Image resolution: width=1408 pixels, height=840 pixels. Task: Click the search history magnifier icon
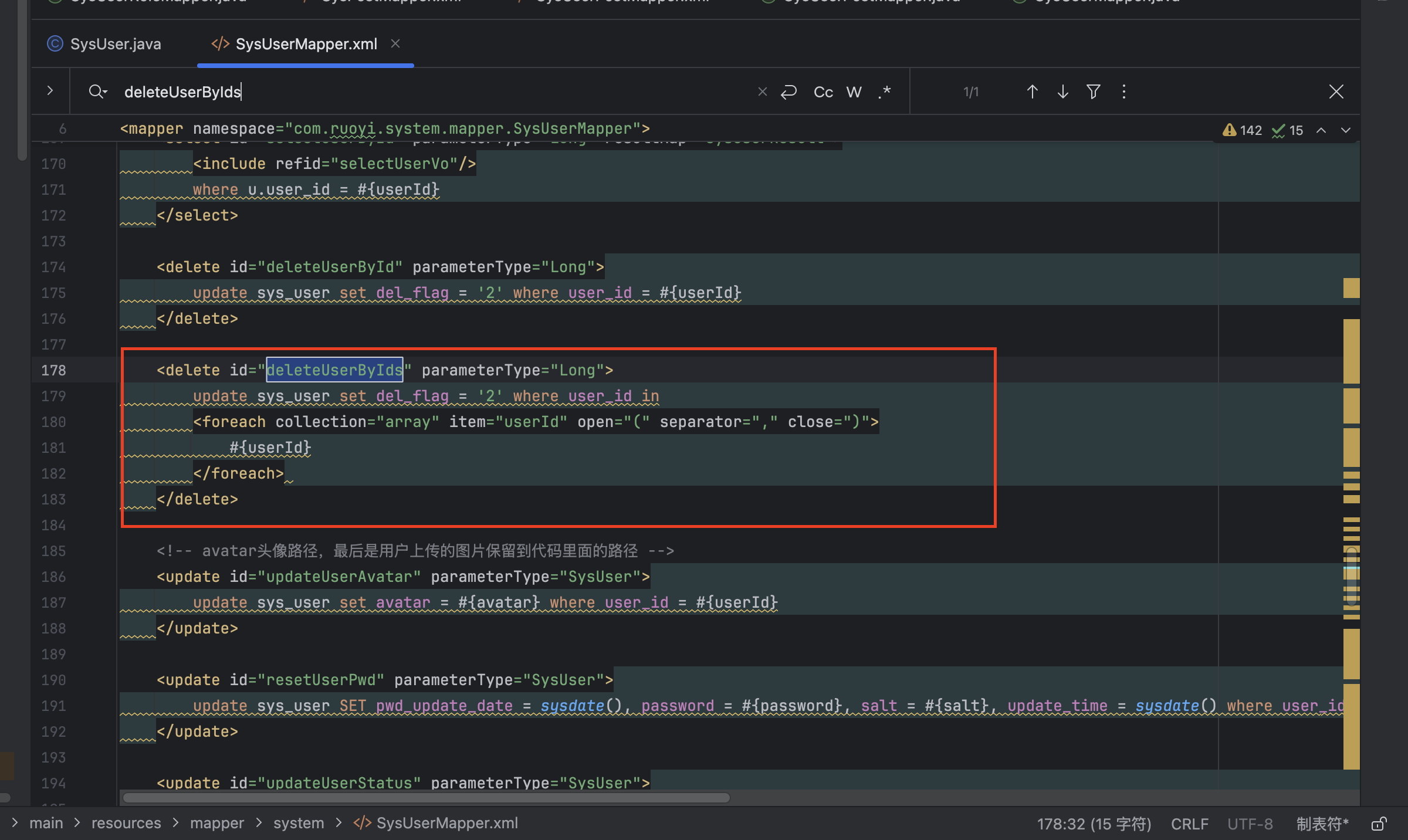click(97, 92)
